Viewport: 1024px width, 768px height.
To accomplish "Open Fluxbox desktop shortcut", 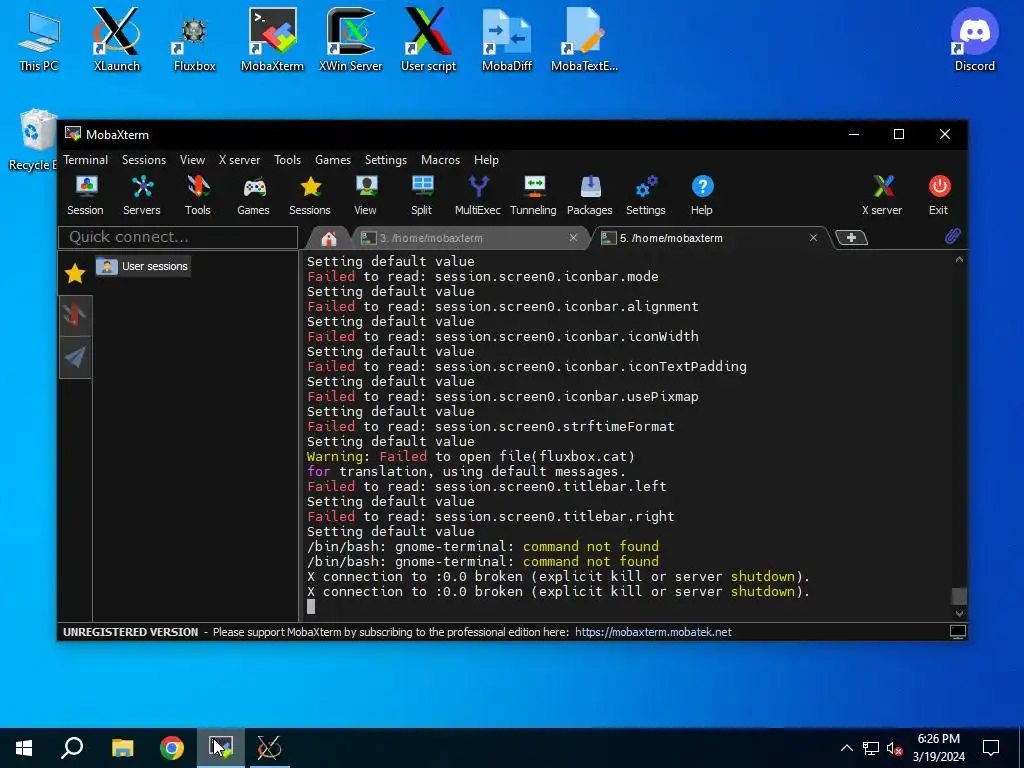I will [195, 39].
